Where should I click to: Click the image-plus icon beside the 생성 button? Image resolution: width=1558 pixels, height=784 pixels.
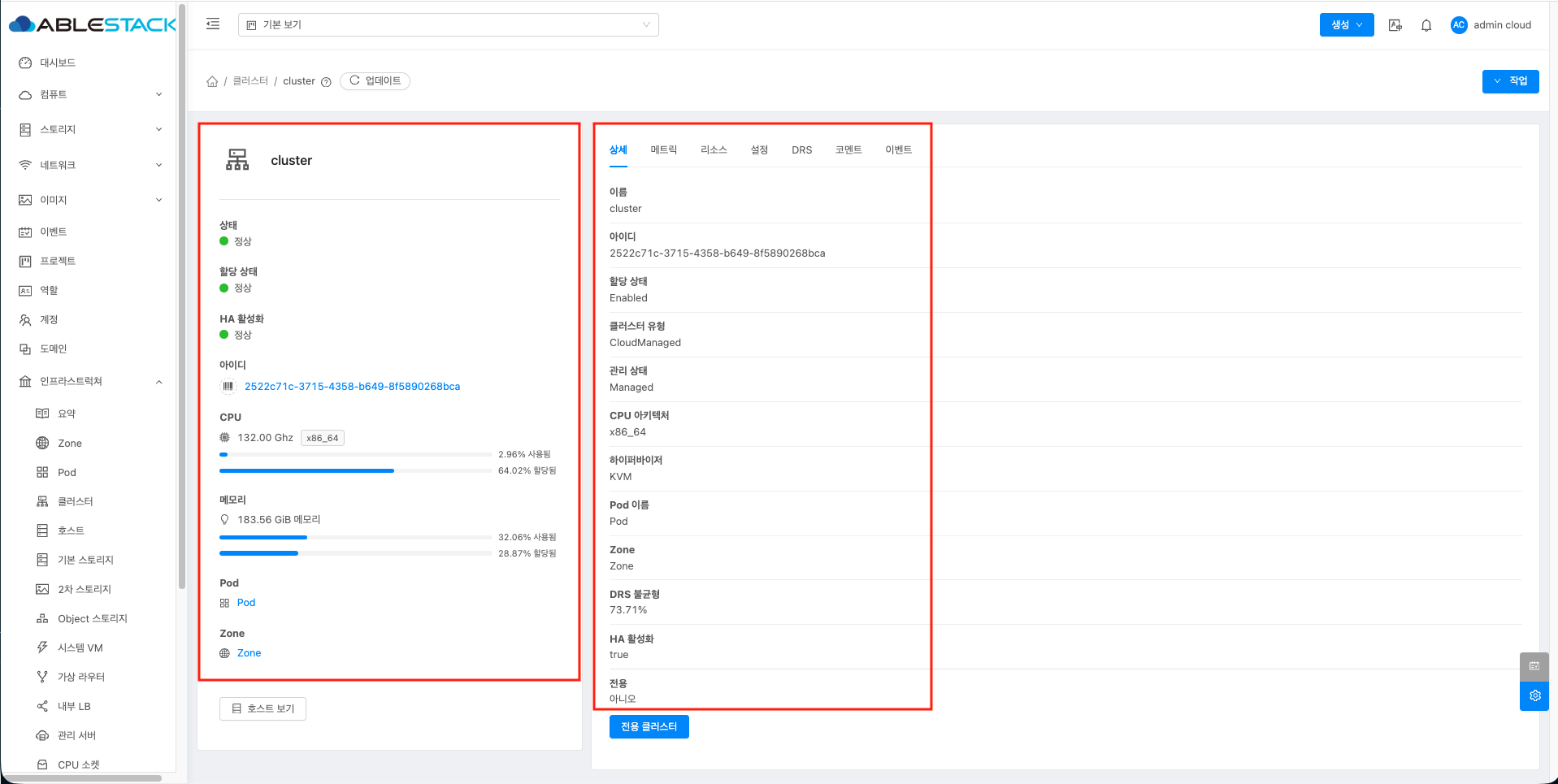tap(1395, 25)
